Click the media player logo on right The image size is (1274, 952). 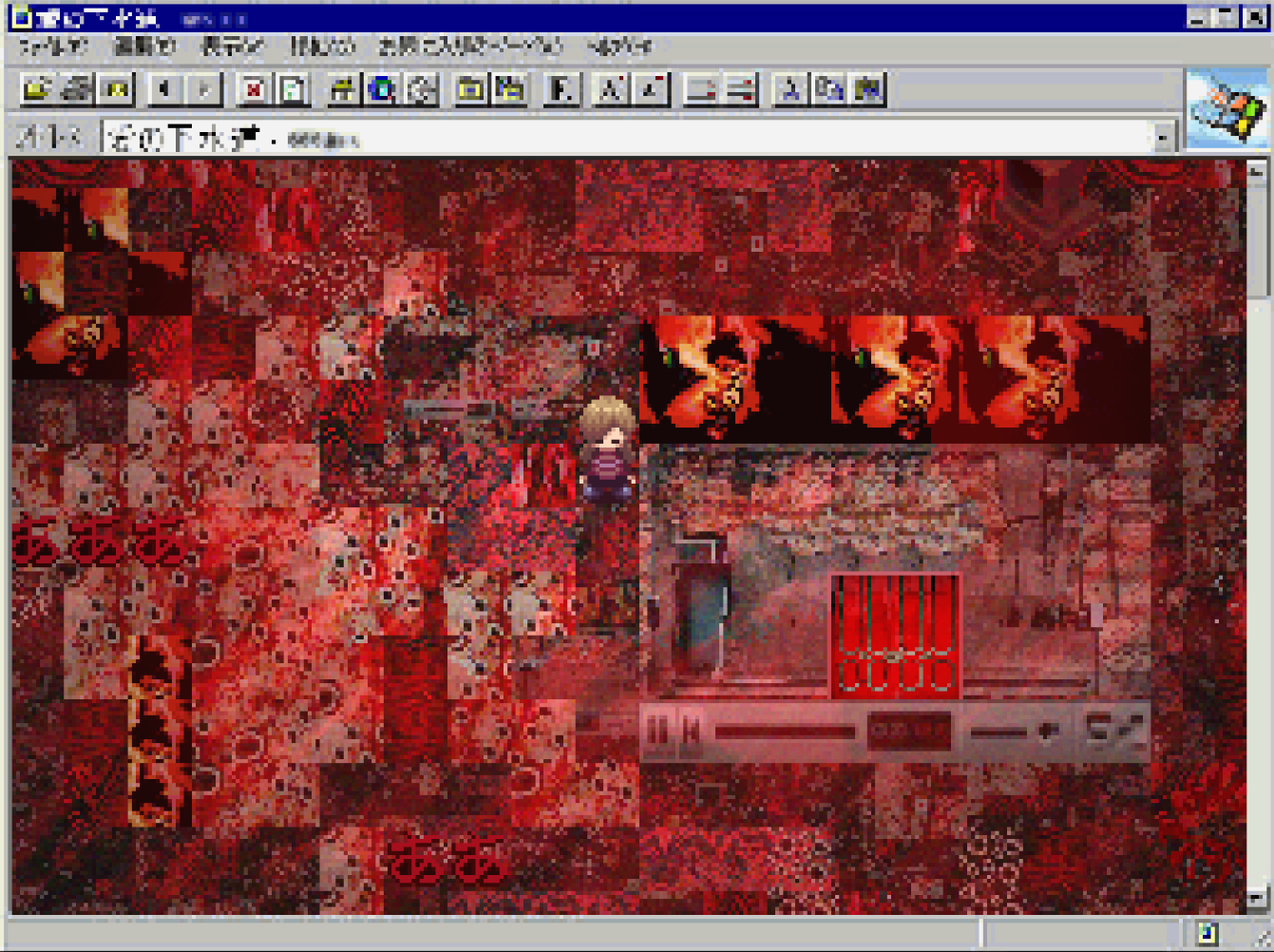(x=1115, y=730)
